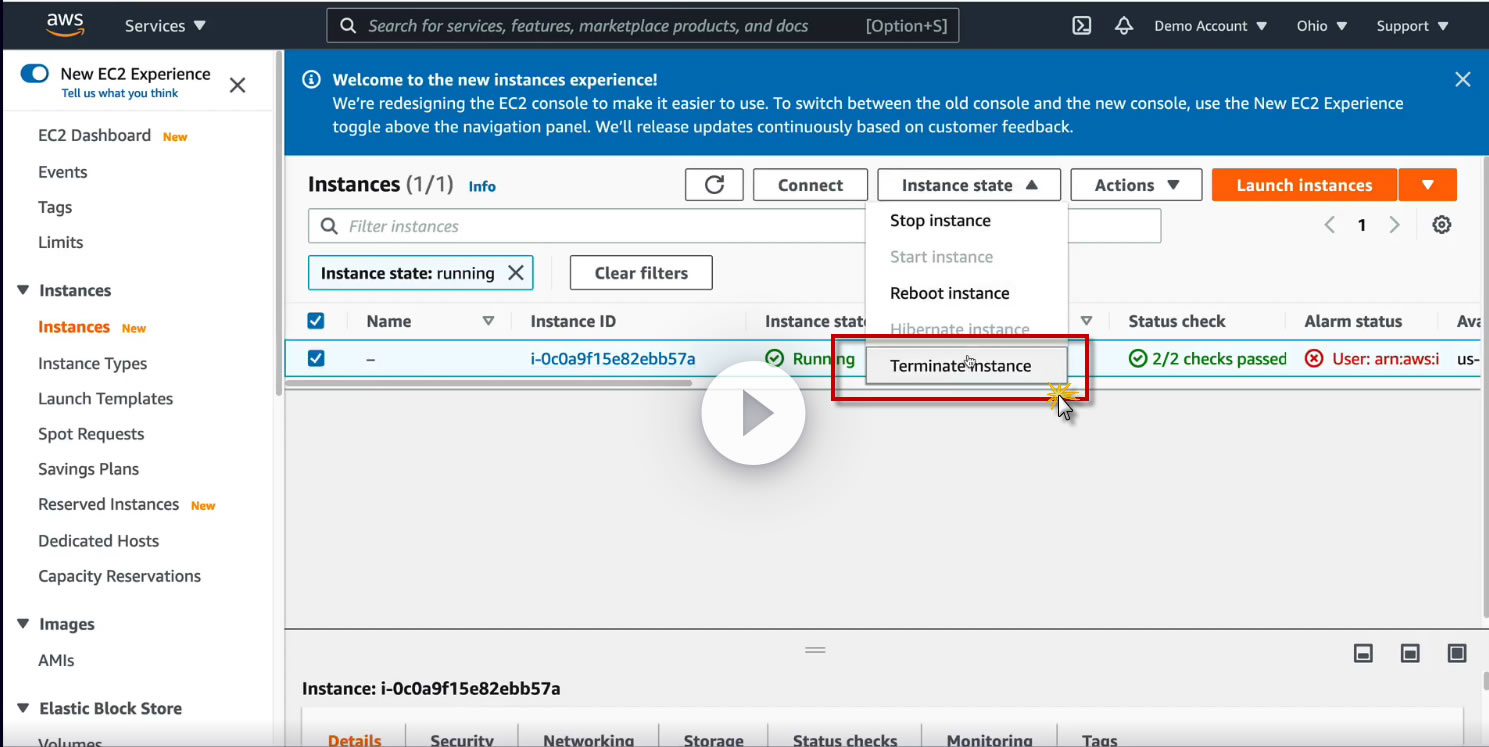The image size is (1489, 747).
Task: Remove the 'Instance state: running' filter
Action: [516, 273]
